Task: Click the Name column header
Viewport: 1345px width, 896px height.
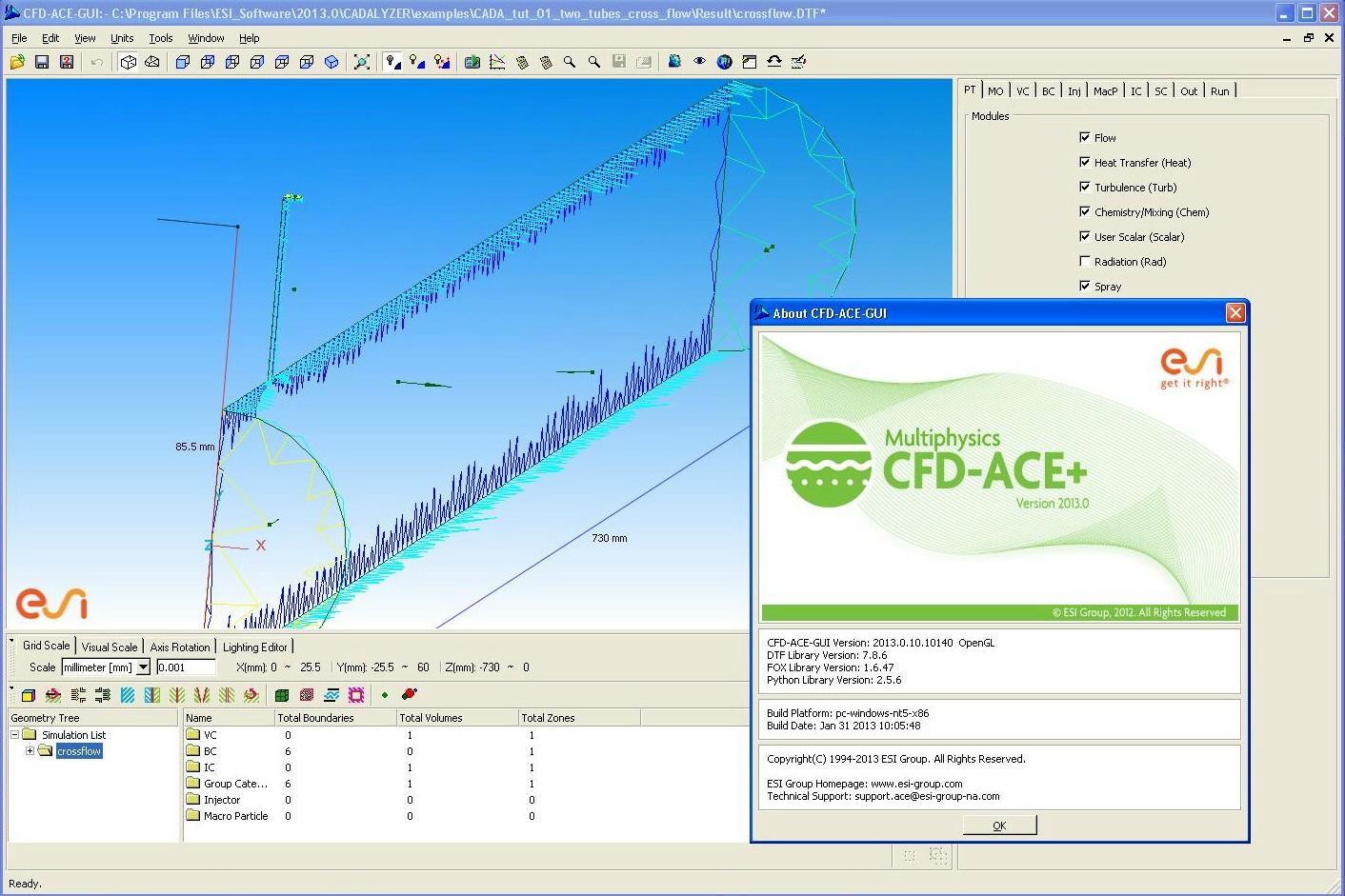Action: tap(229, 718)
